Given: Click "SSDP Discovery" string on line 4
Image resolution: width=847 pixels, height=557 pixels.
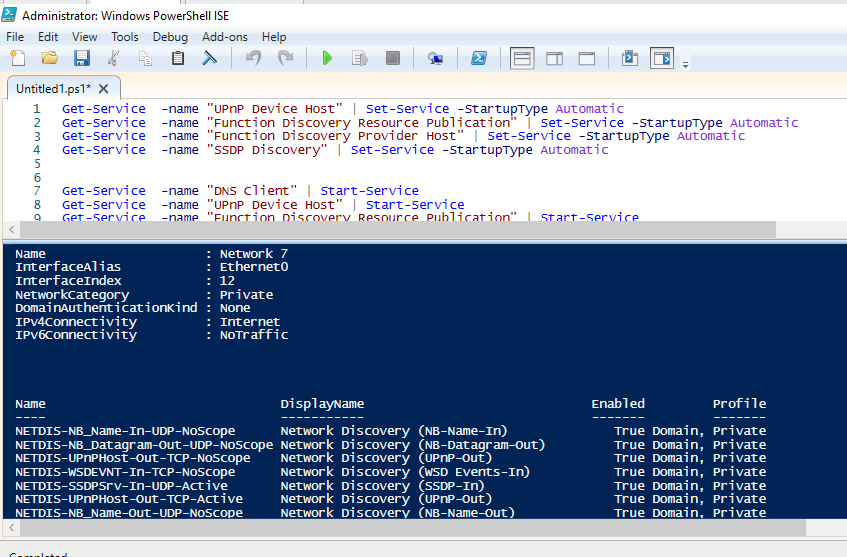Looking at the screenshot, I should click(x=267, y=150).
